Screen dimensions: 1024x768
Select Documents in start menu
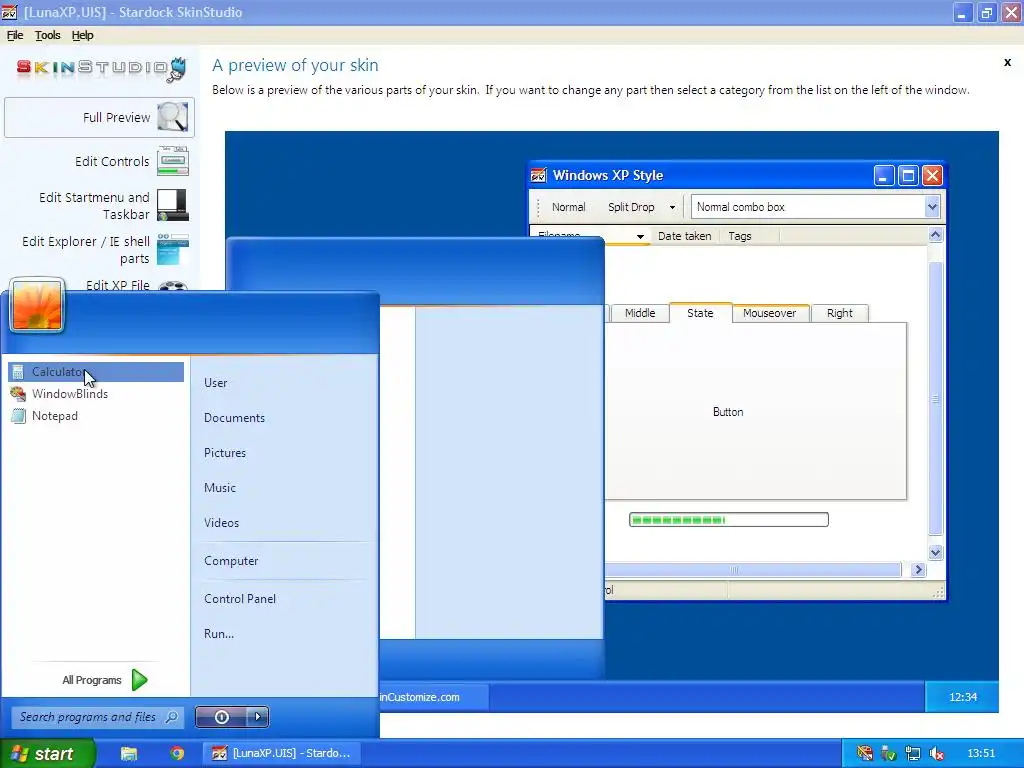point(234,418)
